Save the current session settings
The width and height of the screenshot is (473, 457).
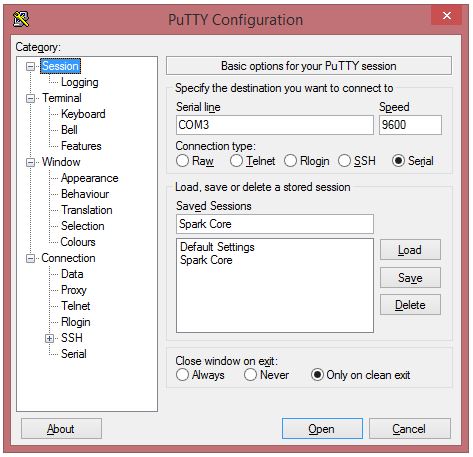tap(410, 278)
